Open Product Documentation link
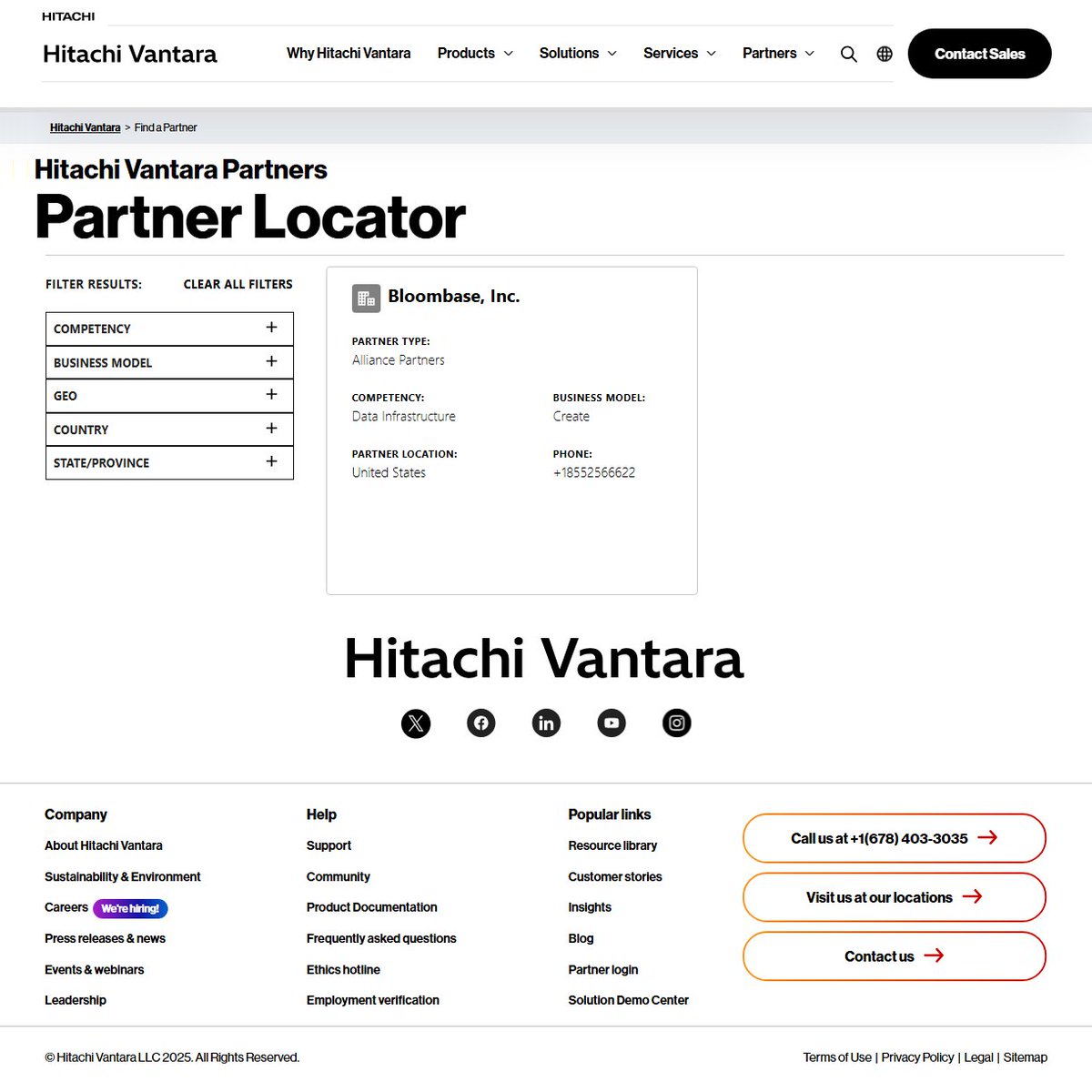This screenshot has height=1092, width=1092. [371, 907]
